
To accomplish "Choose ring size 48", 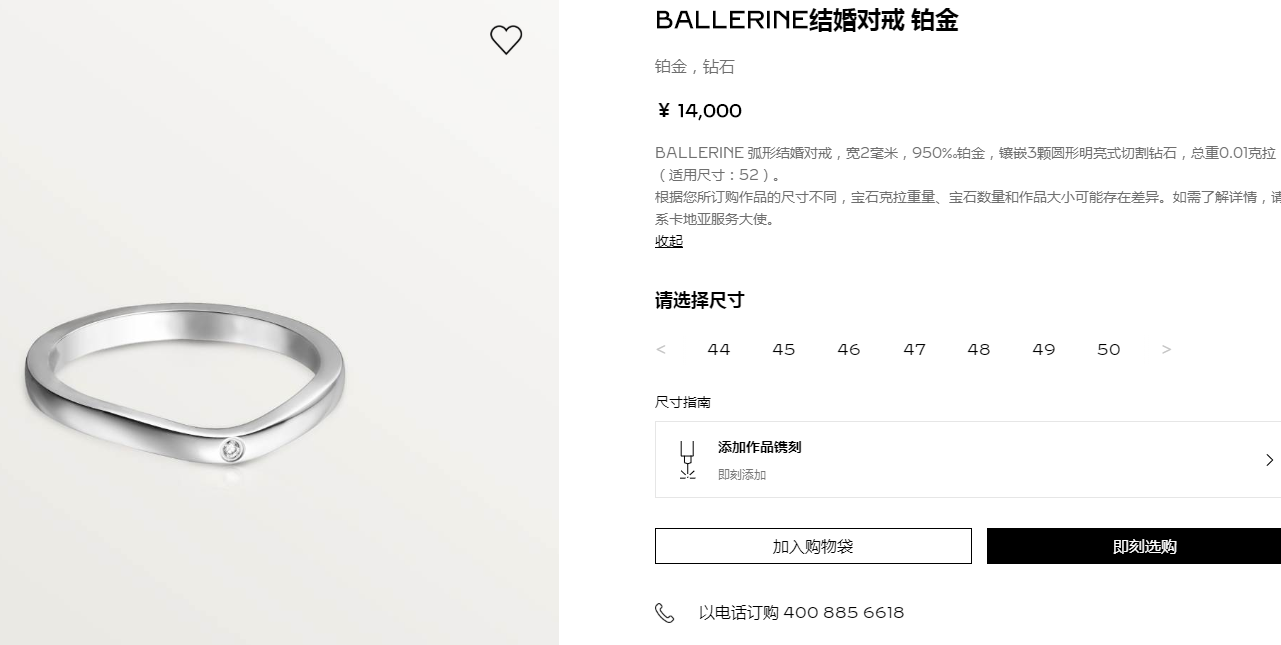I will click(x=979, y=349).
